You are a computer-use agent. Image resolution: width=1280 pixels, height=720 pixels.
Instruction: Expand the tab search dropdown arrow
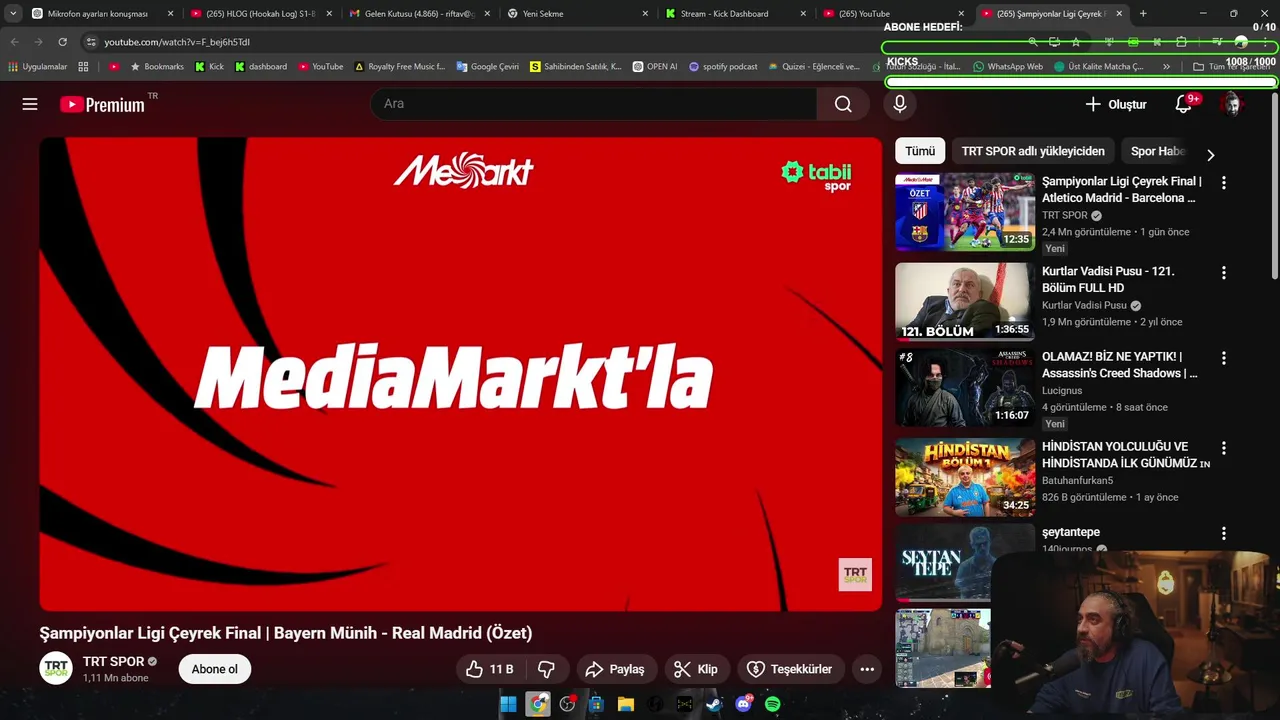pos(13,14)
